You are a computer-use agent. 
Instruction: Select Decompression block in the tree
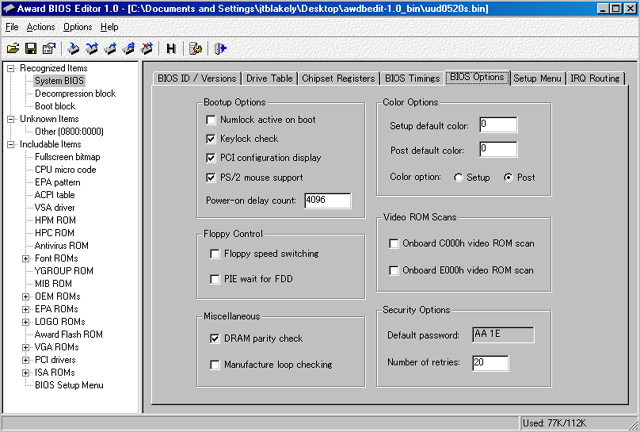[x=75, y=93]
